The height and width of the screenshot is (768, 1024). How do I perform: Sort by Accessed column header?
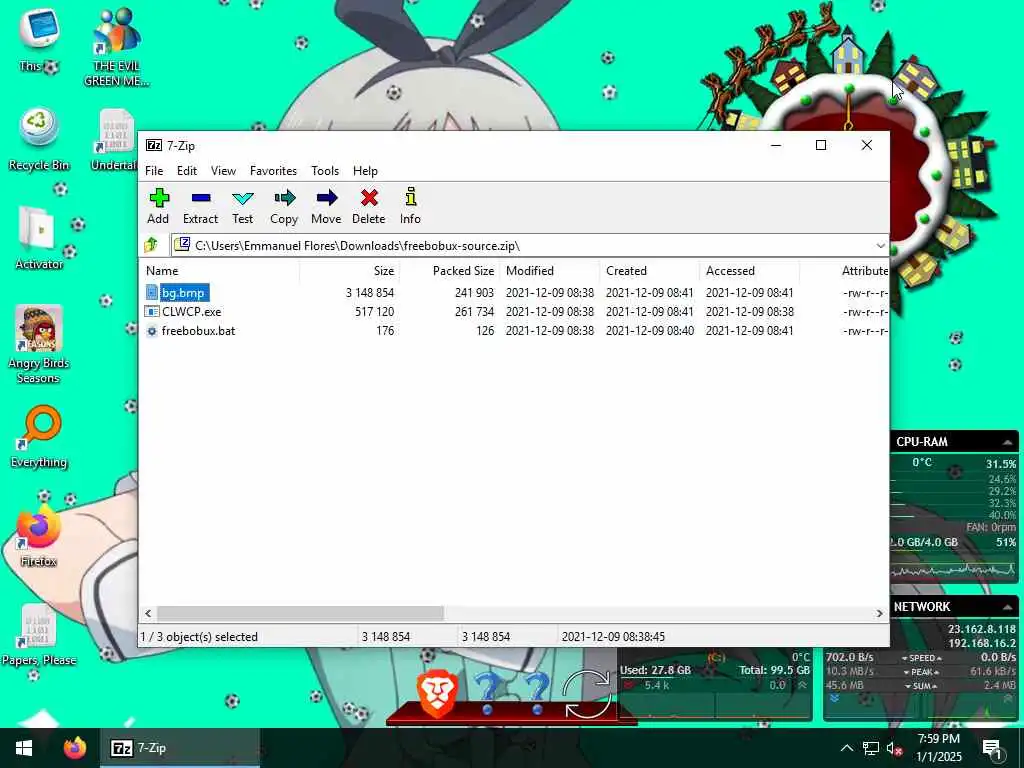pos(750,270)
